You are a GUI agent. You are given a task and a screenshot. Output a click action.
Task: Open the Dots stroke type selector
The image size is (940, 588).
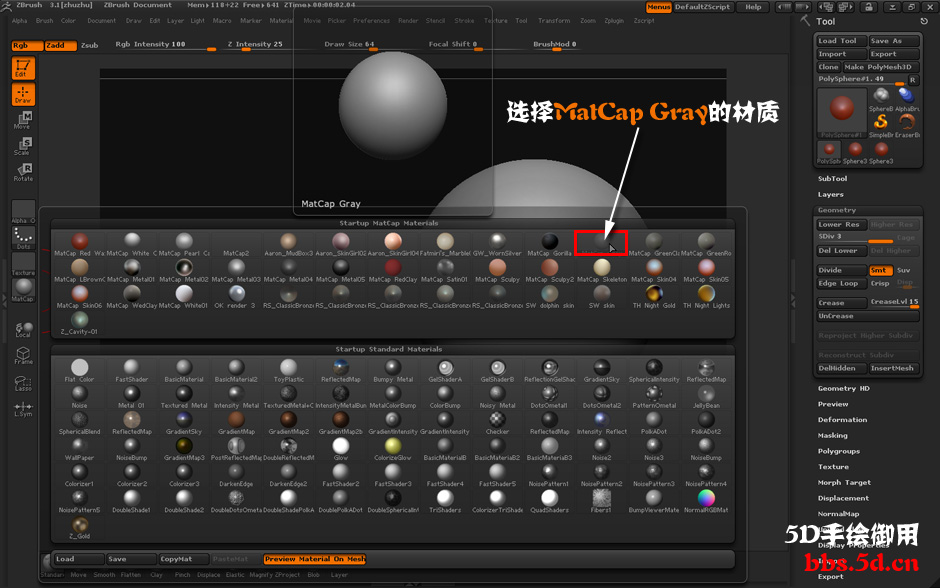23,238
